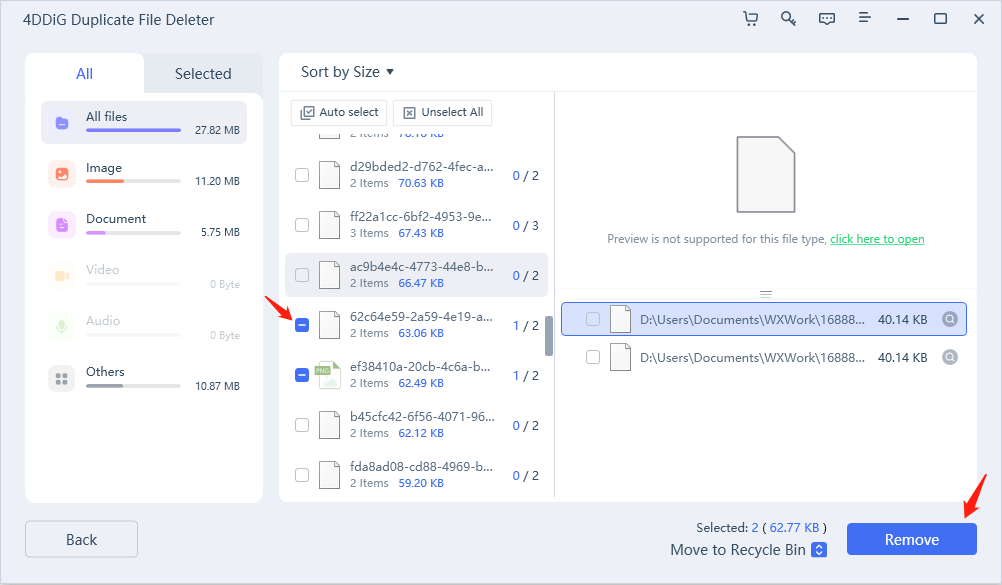Expand the Sort by Size dropdown
Viewport: 1002px width, 585px height.
(347, 72)
